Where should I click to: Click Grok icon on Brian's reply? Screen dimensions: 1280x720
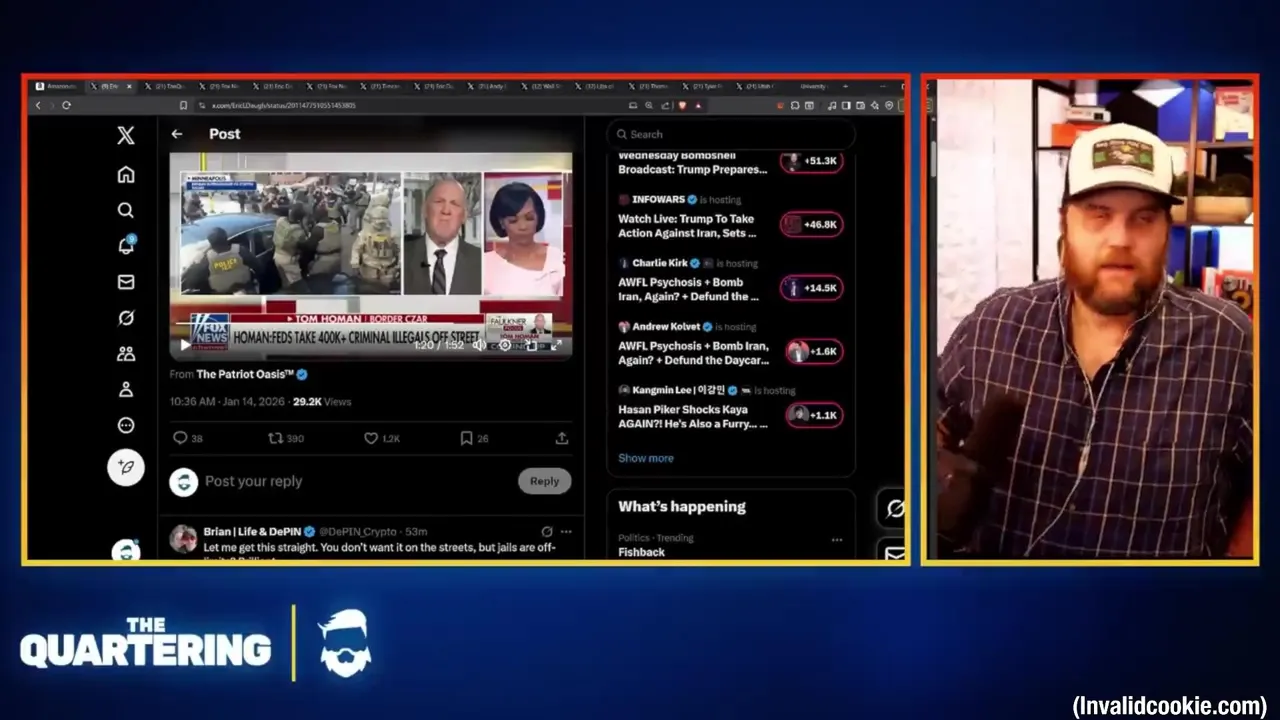[x=547, y=532]
